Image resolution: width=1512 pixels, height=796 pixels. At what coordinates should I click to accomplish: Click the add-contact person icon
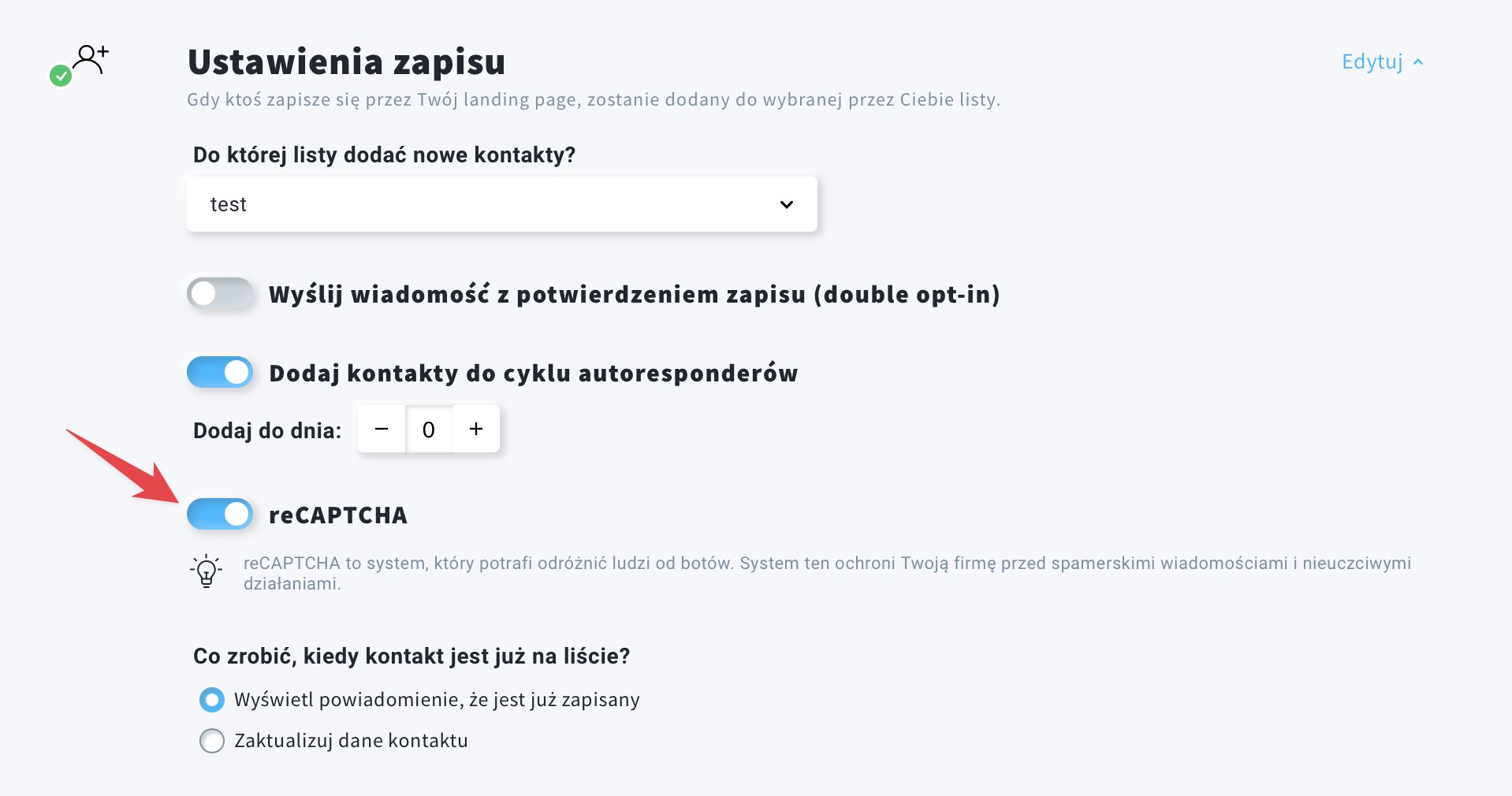[91, 59]
